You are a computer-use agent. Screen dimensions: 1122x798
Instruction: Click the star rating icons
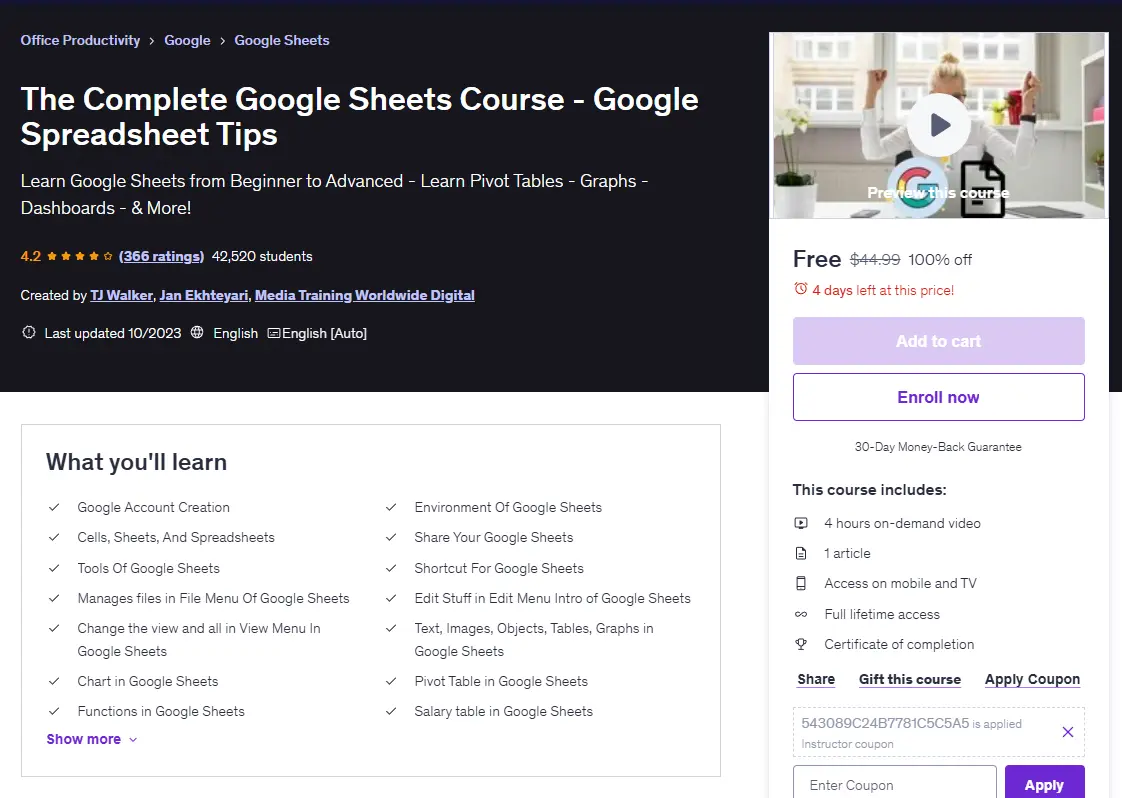tap(80, 256)
